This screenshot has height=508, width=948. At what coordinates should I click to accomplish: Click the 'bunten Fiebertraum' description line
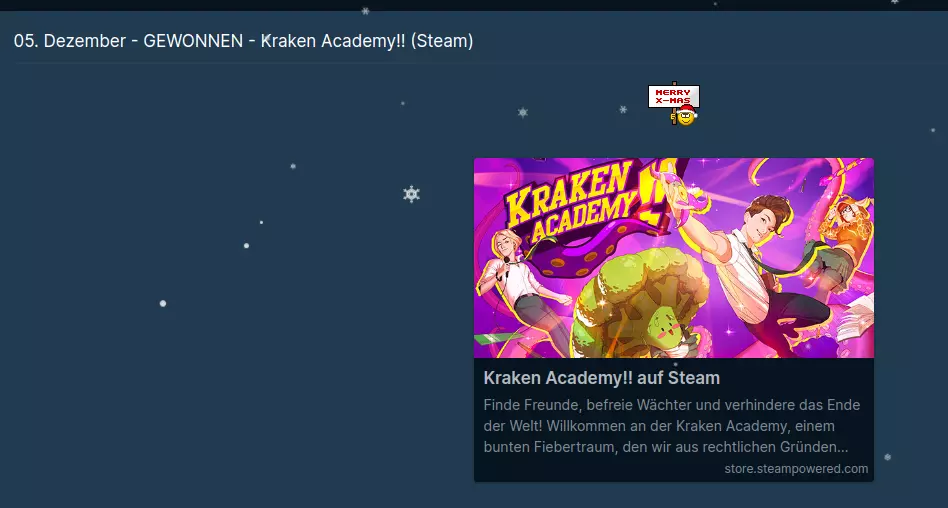[666, 448]
